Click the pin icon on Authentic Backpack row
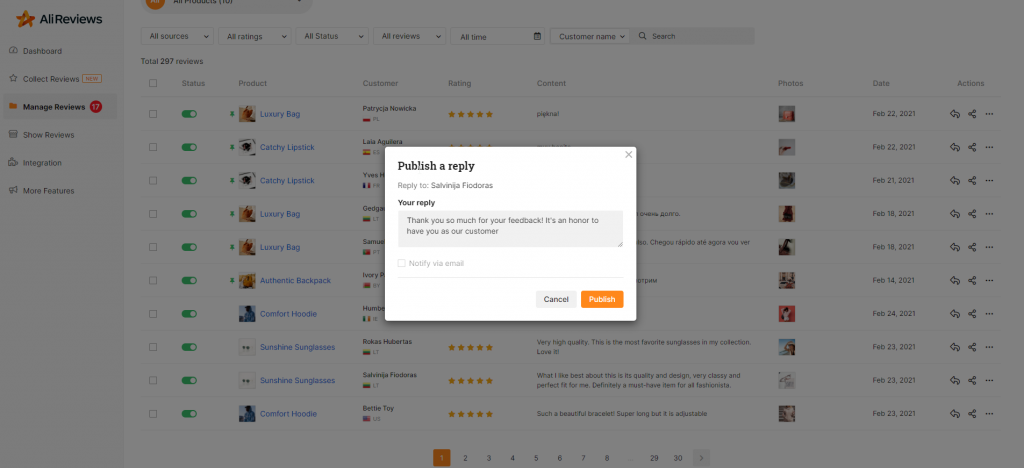The width and height of the screenshot is (1024, 468). 231,281
